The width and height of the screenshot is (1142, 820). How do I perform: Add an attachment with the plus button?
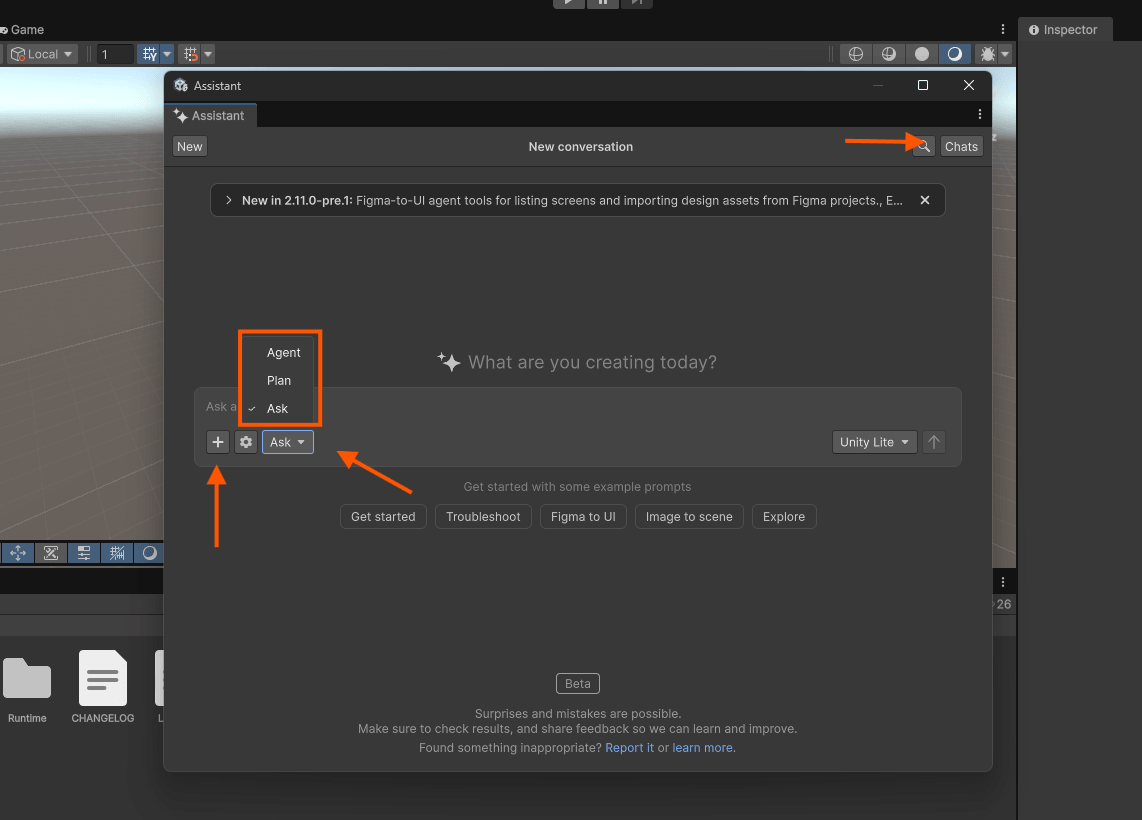pyautogui.click(x=218, y=442)
